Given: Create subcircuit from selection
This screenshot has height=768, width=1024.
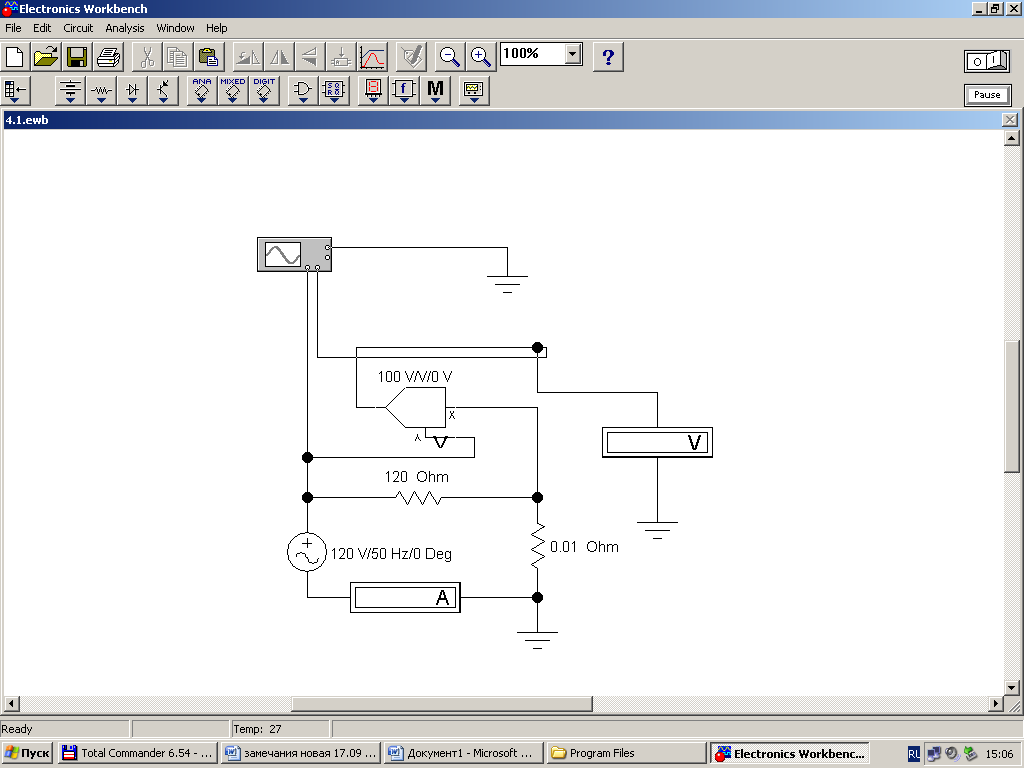Looking at the screenshot, I should (x=341, y=57).
